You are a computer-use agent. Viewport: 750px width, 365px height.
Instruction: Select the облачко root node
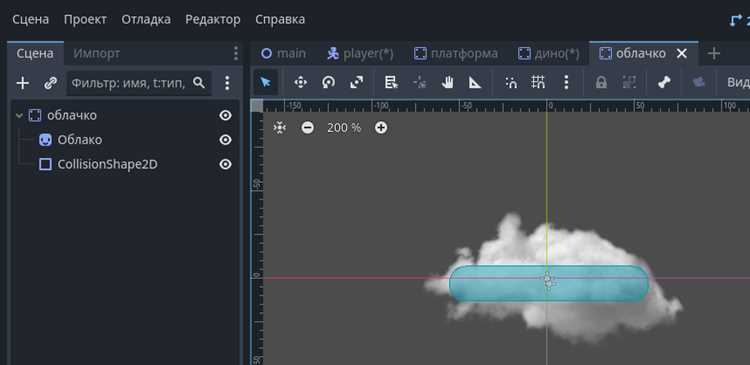(72, 115)
